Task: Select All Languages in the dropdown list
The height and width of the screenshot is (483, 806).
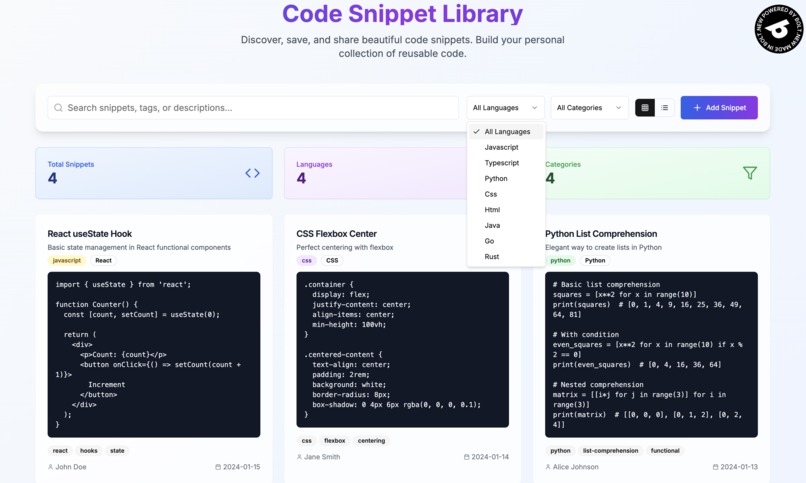Action: pos(506,132)
